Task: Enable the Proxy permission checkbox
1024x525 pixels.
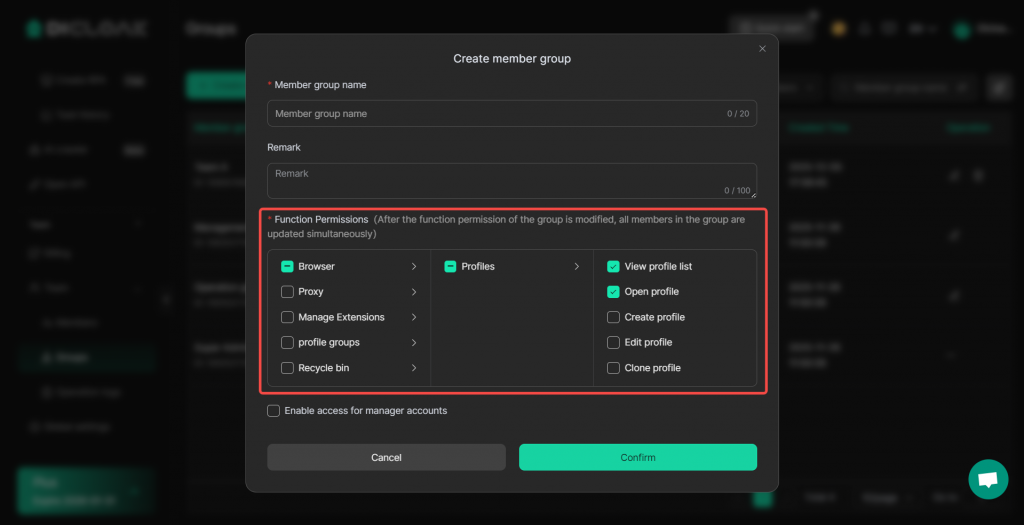Action: click(288, 292)
